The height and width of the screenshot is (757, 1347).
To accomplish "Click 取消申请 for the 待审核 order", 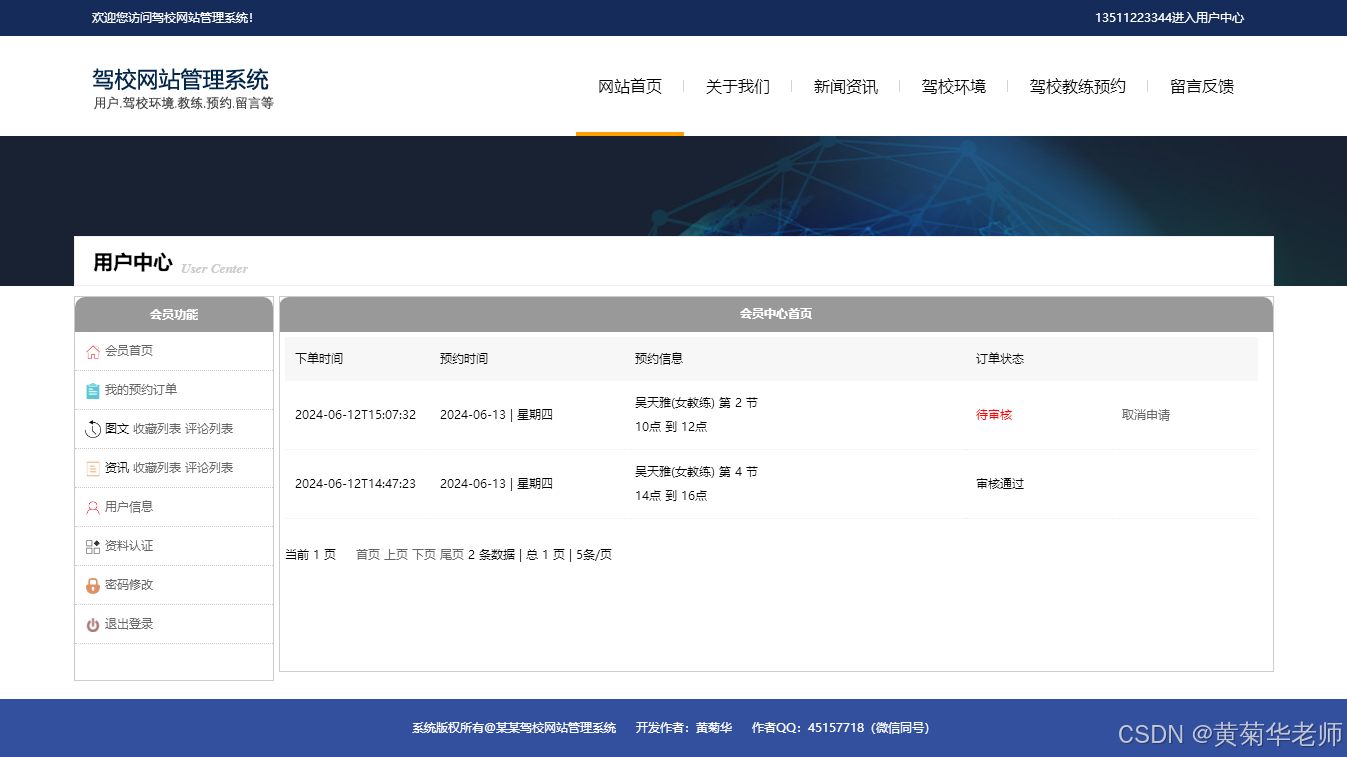I will [1146, 415].
